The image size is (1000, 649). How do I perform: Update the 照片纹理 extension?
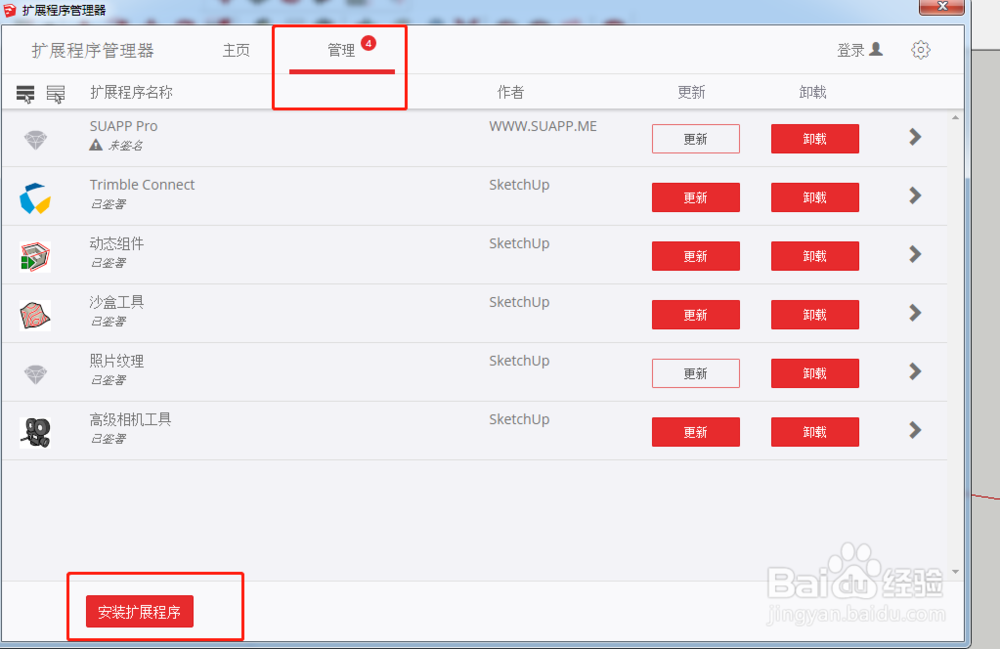click(696, 374)
